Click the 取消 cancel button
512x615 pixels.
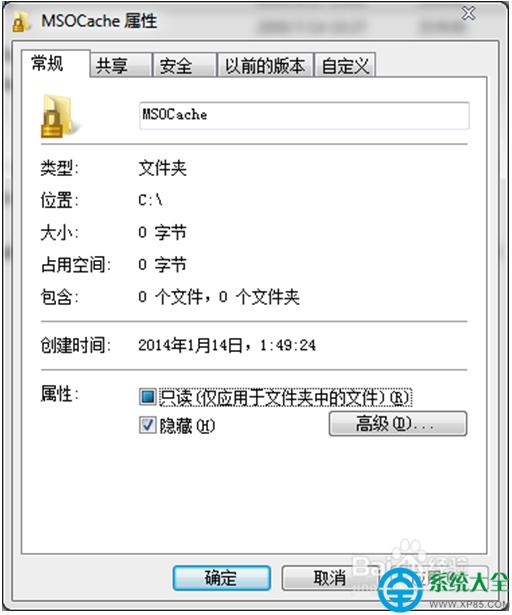click(330, 578)
